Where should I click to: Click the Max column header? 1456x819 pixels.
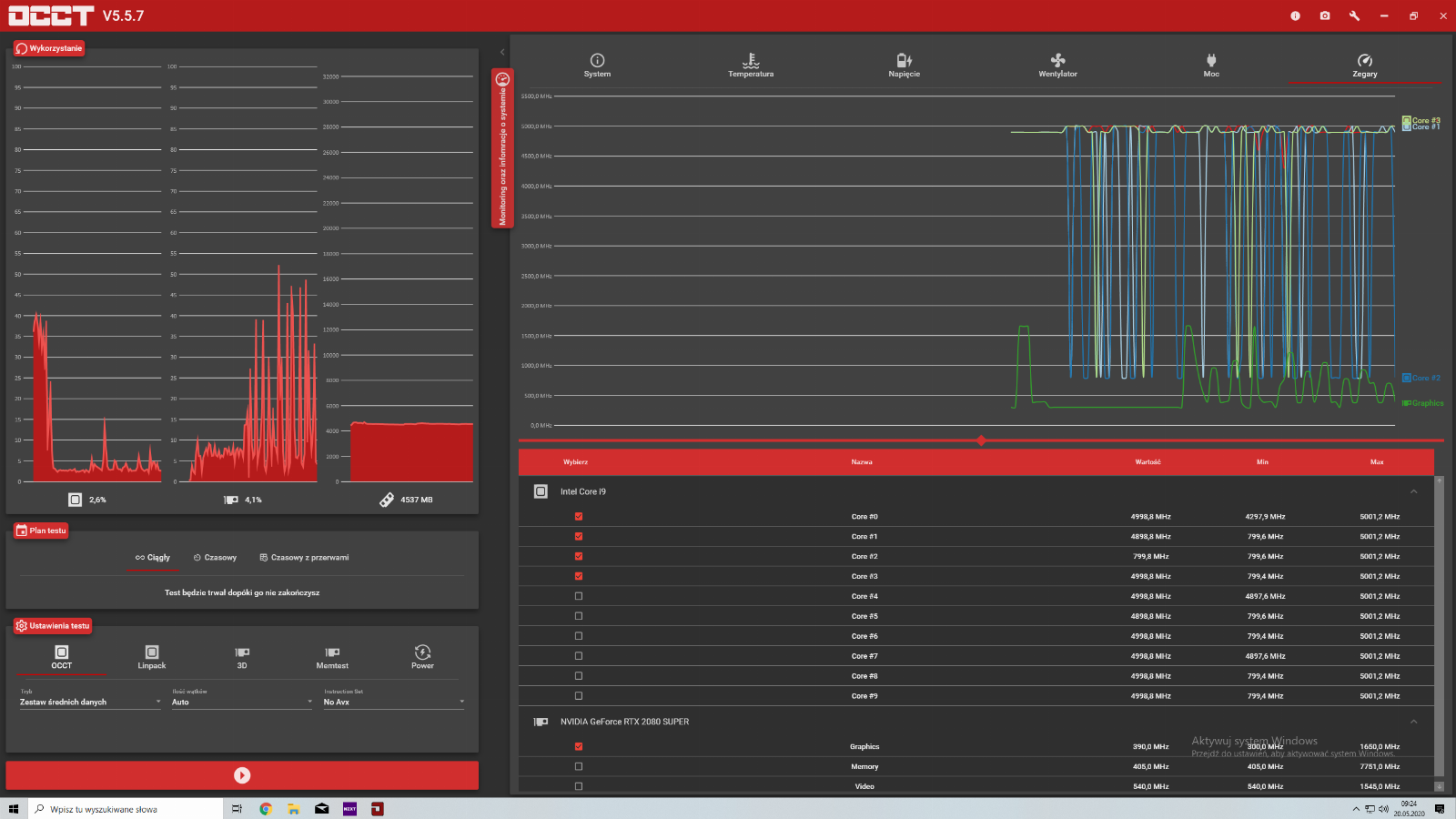point(1377,462)
